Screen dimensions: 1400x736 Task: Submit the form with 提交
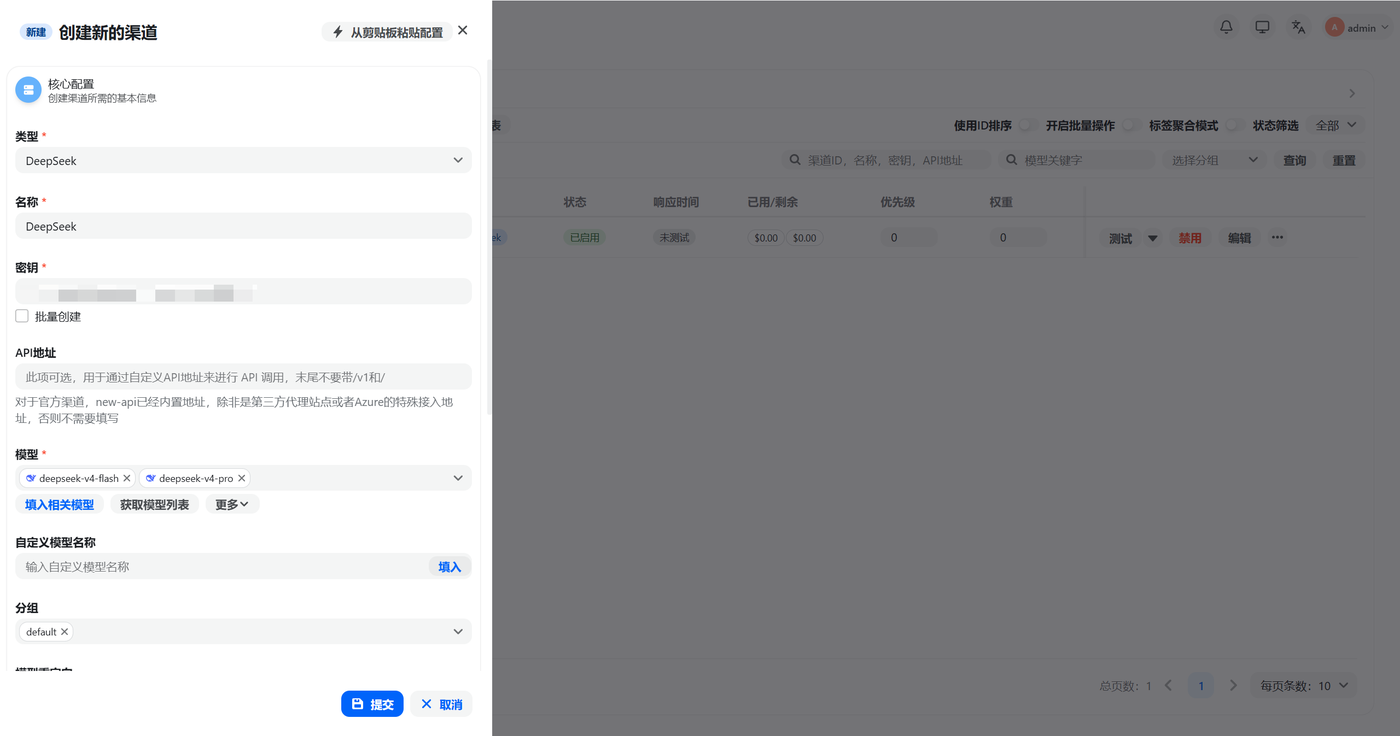372,704
